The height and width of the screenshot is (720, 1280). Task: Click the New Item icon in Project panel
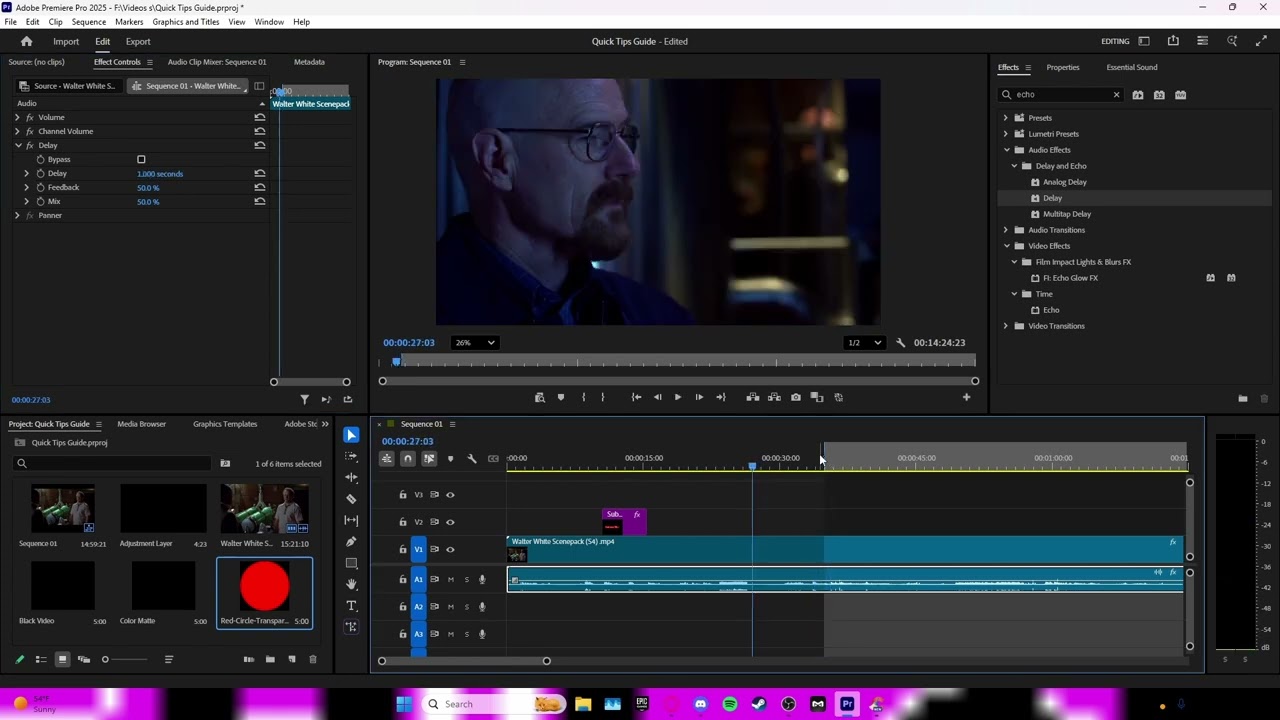292,659
